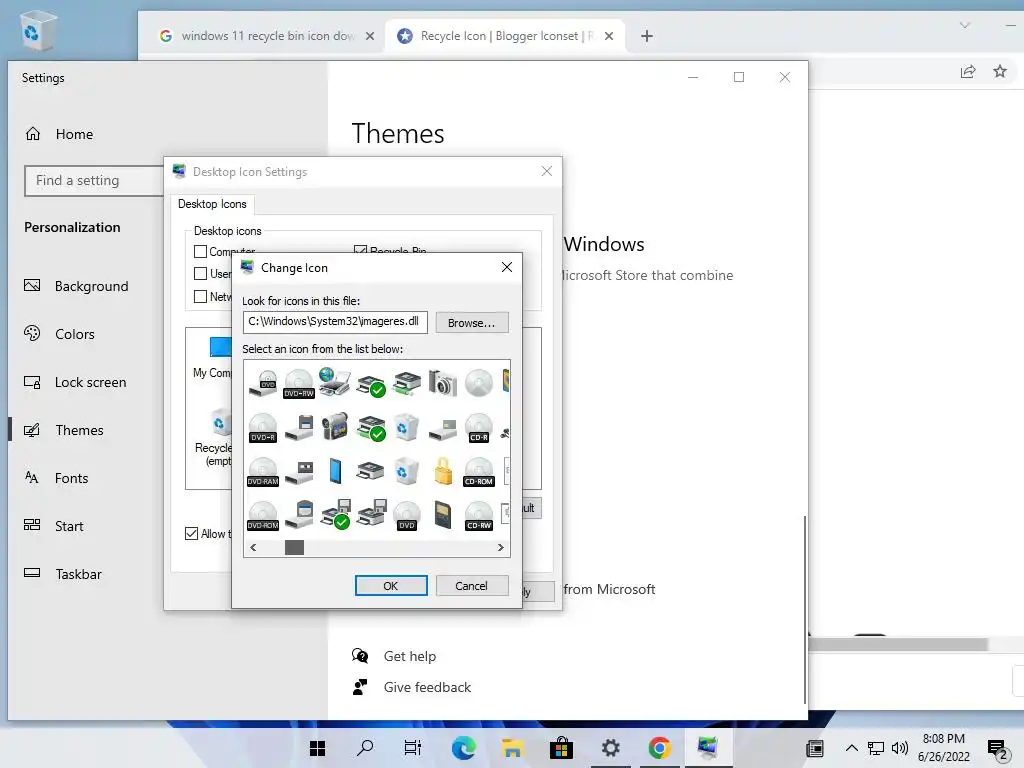
Task: Choose the unlabeled blank disc icon
Action: tap(479, 383)
